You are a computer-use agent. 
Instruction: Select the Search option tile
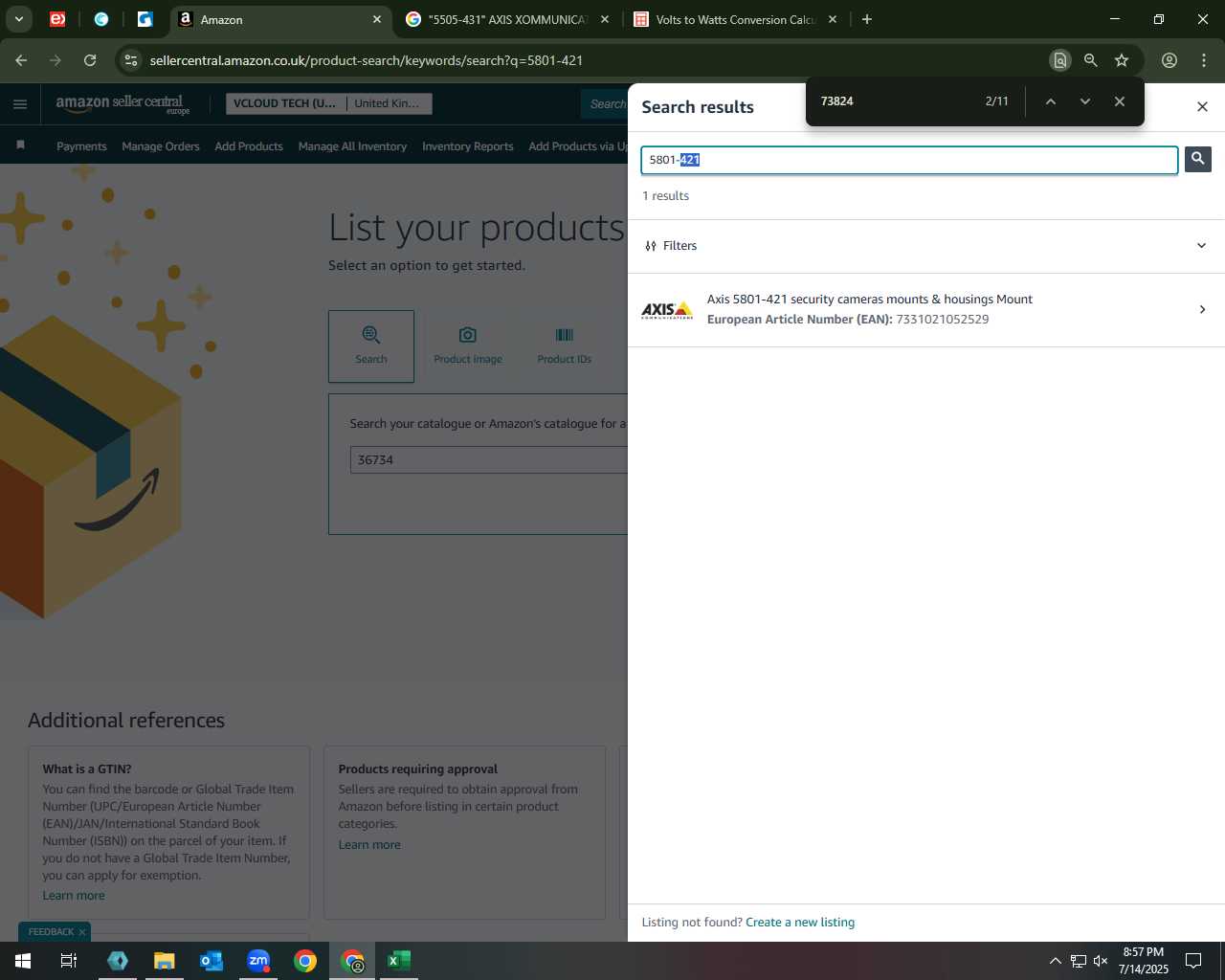(x=371, y=346)
